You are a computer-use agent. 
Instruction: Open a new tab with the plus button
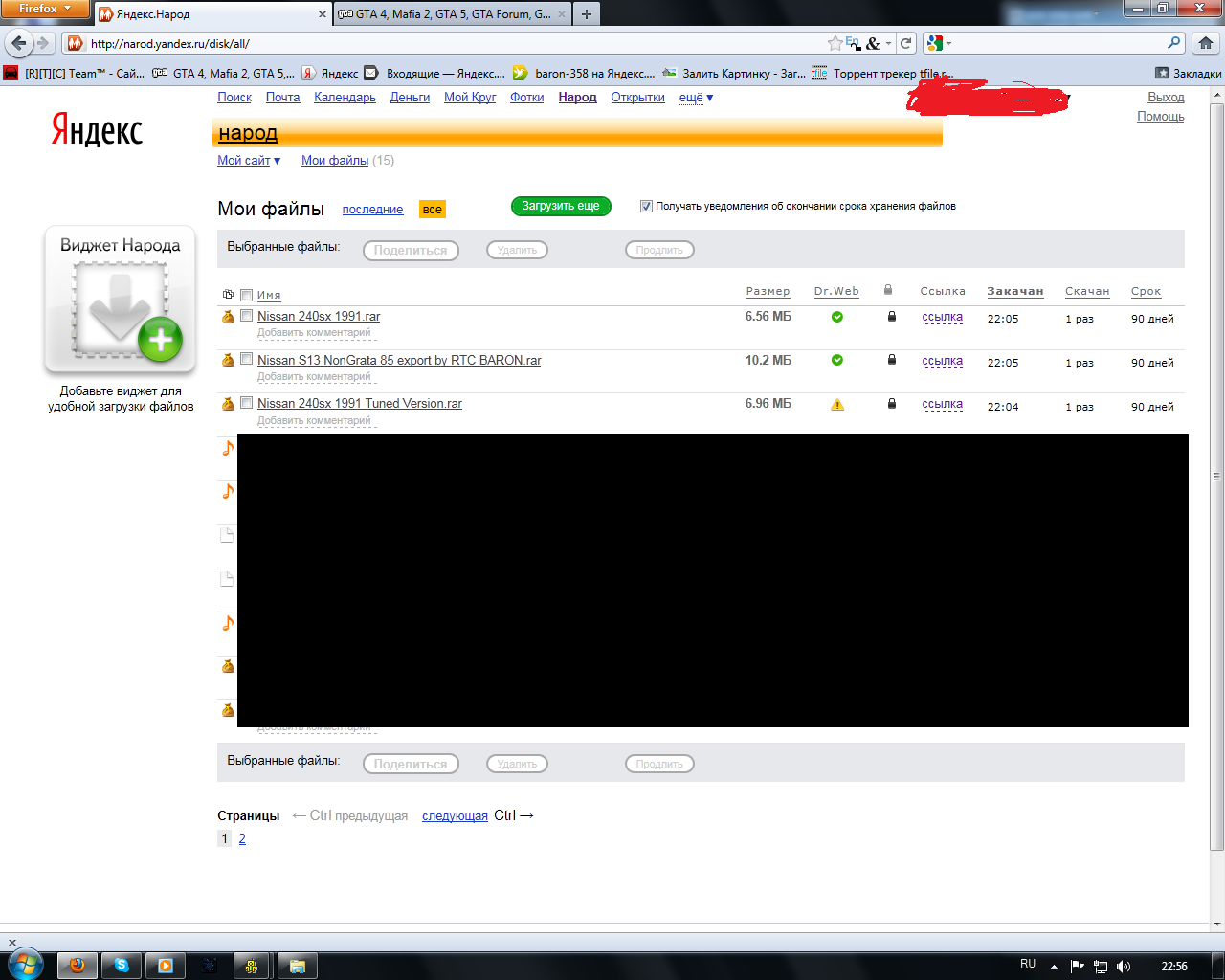click(587, 13)
